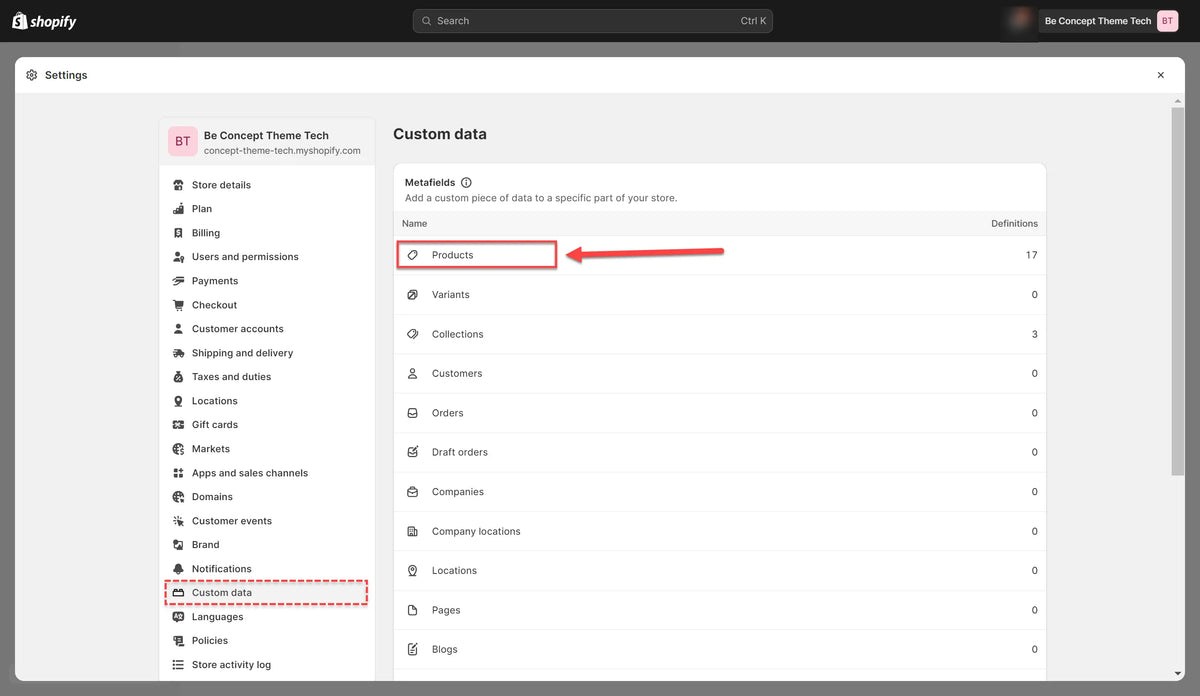Click concept-theme-tech.myshopify.com store URL

tap(282, 151)
